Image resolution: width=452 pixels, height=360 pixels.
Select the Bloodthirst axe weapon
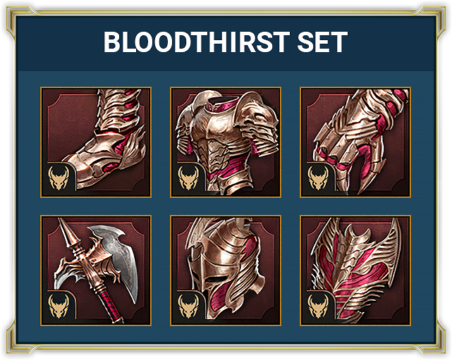click(x=96, y=270)
